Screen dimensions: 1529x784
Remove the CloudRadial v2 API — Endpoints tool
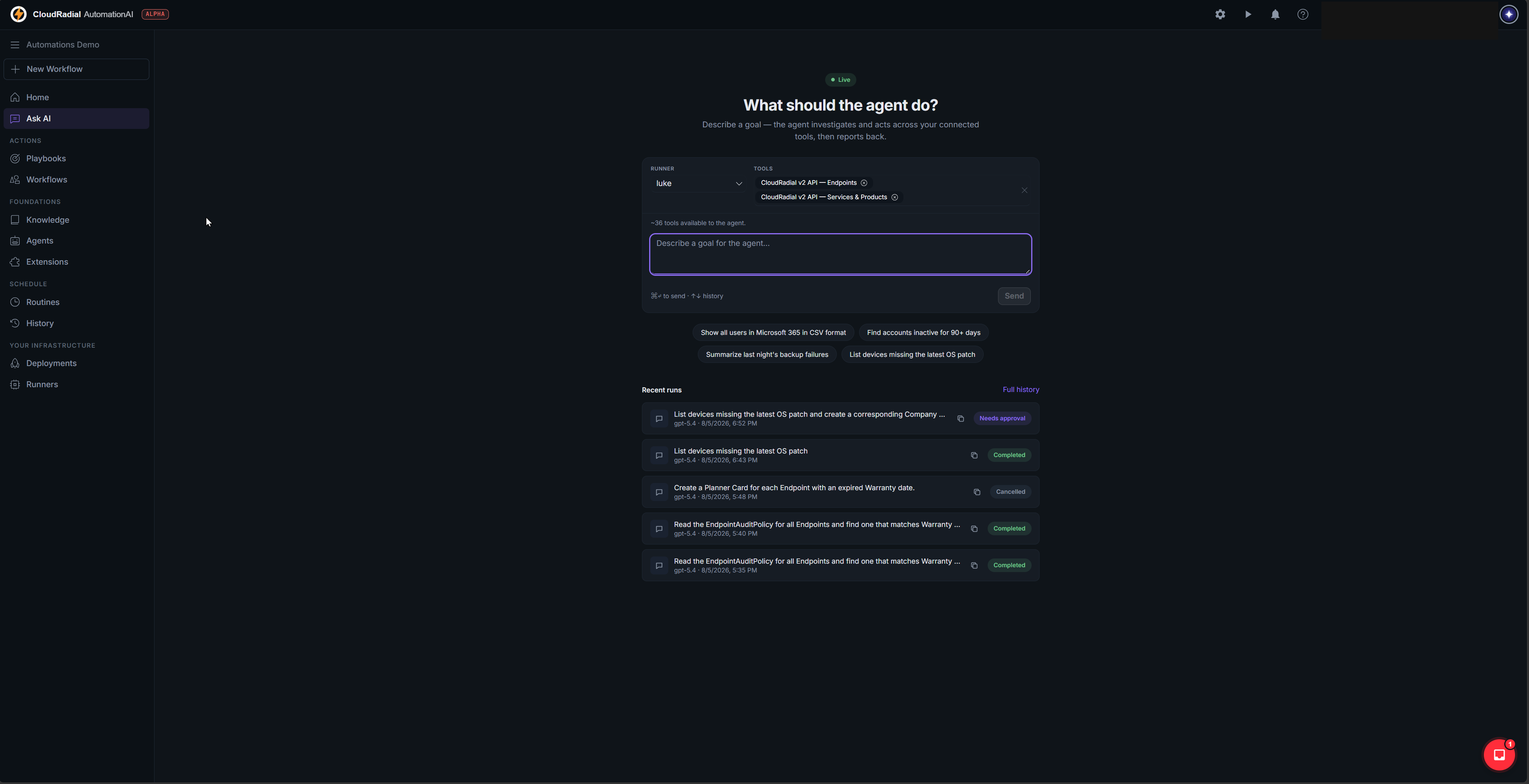pyautogui.click(x=864, y=183)
